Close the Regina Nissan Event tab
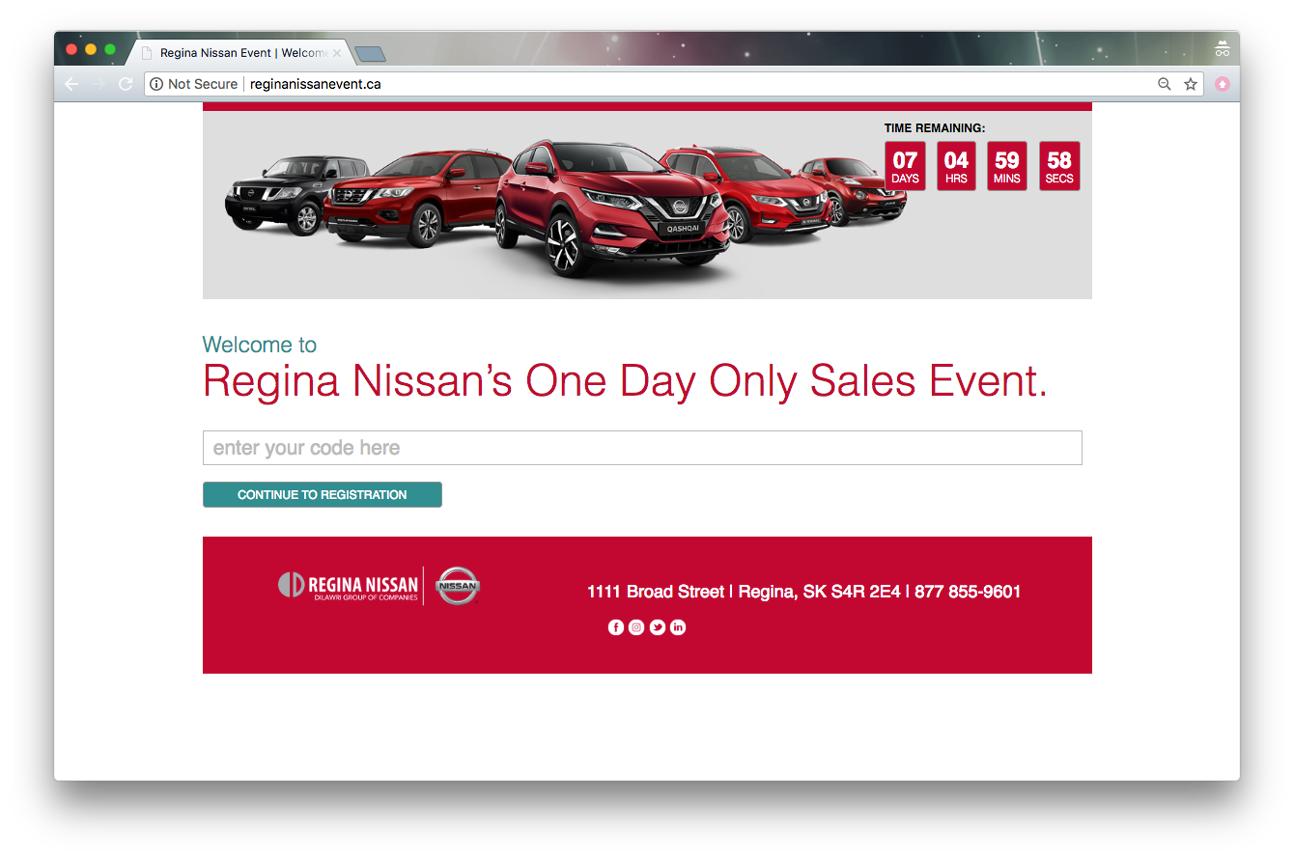 coord(336,53)
